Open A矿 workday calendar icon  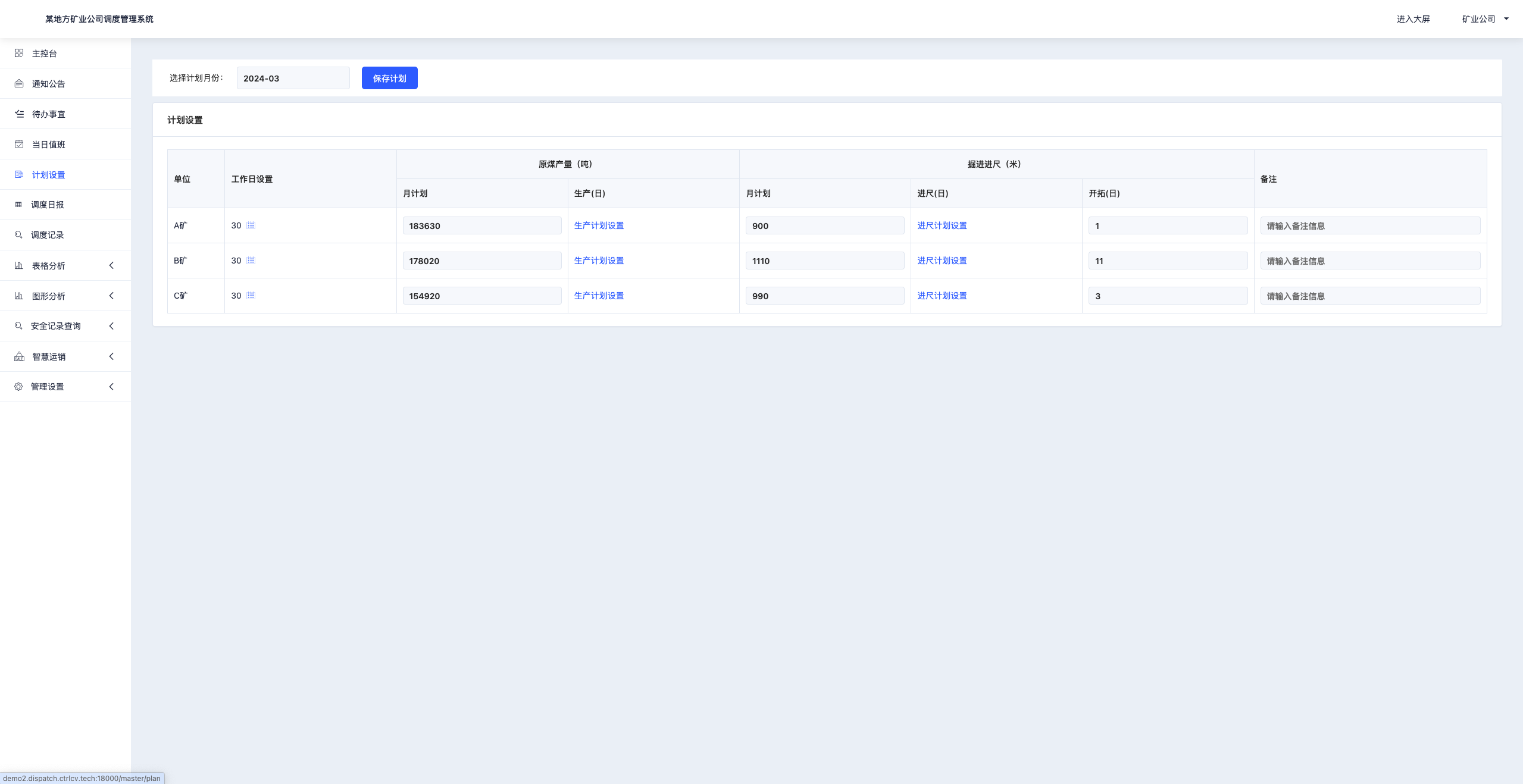click(251, 225)
